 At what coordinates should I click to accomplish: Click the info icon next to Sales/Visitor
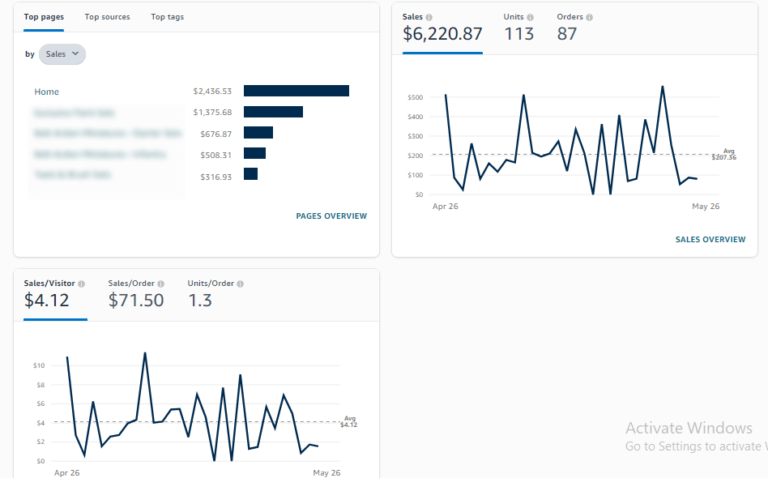(81, 284)
